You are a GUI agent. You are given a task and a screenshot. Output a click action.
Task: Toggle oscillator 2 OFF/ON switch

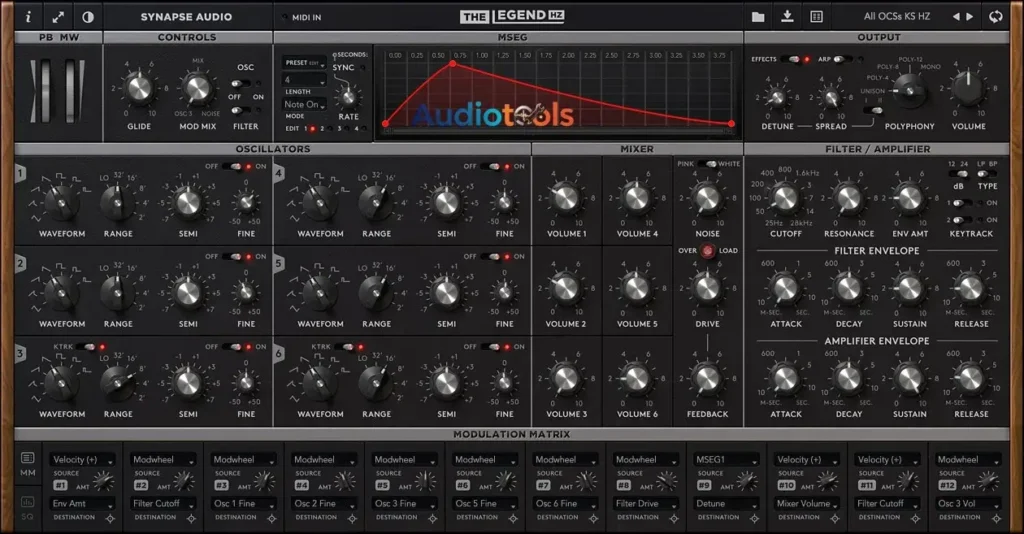coord(232,257)
